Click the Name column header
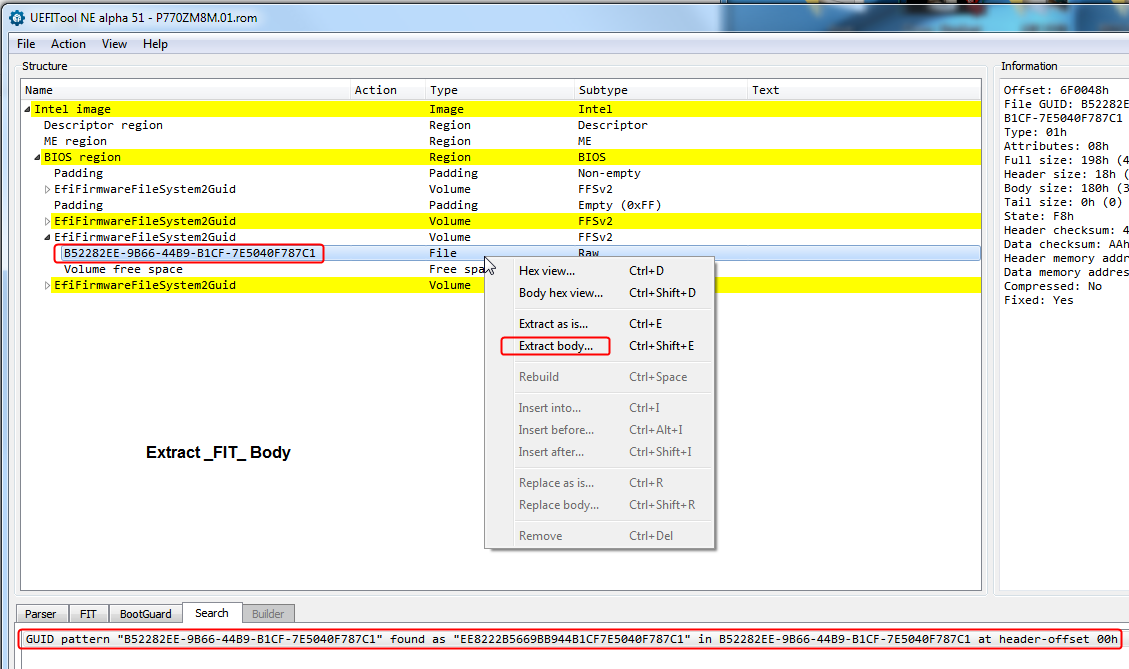Screen dimensions: 1129x669 click(x=186, y=90)
